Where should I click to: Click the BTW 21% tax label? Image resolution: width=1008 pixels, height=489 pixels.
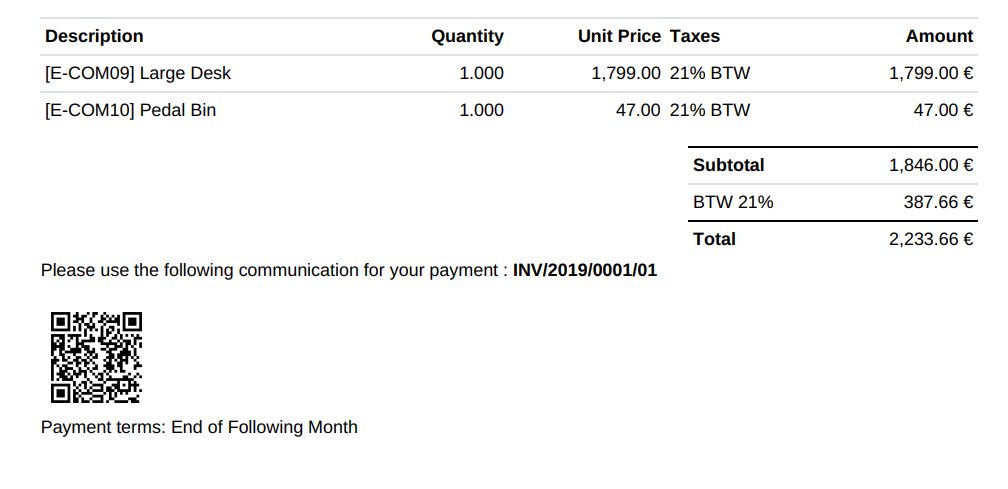tap(733, 202)
